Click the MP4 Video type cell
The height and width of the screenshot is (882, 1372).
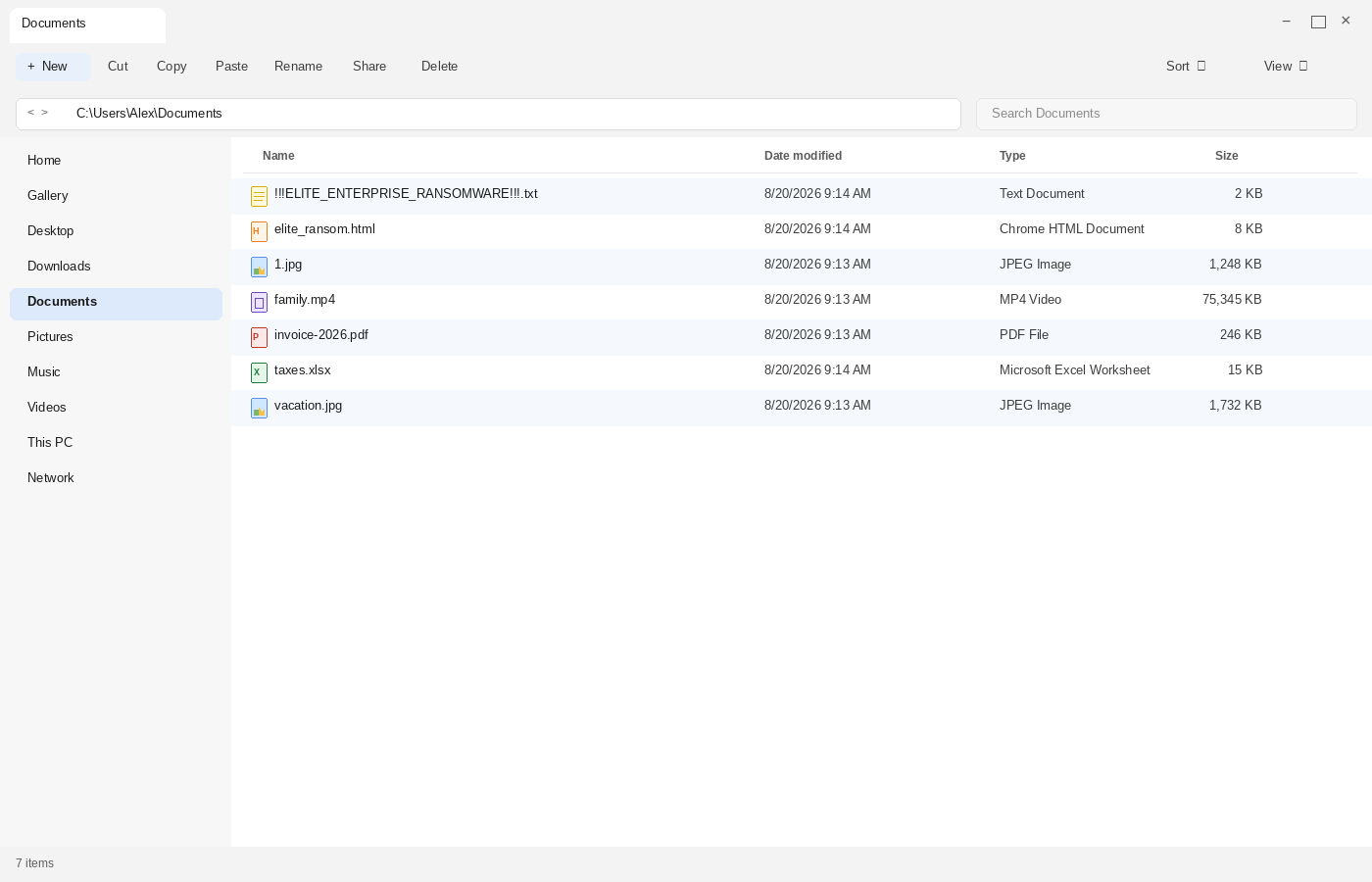(x=1030, y=300)
